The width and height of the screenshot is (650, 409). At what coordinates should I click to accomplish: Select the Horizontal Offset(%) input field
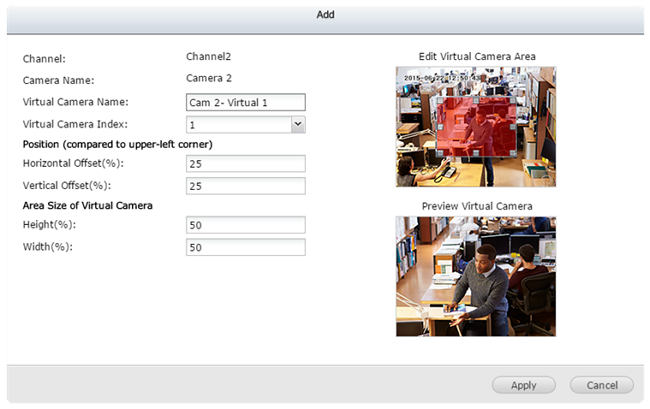point(246,164)
